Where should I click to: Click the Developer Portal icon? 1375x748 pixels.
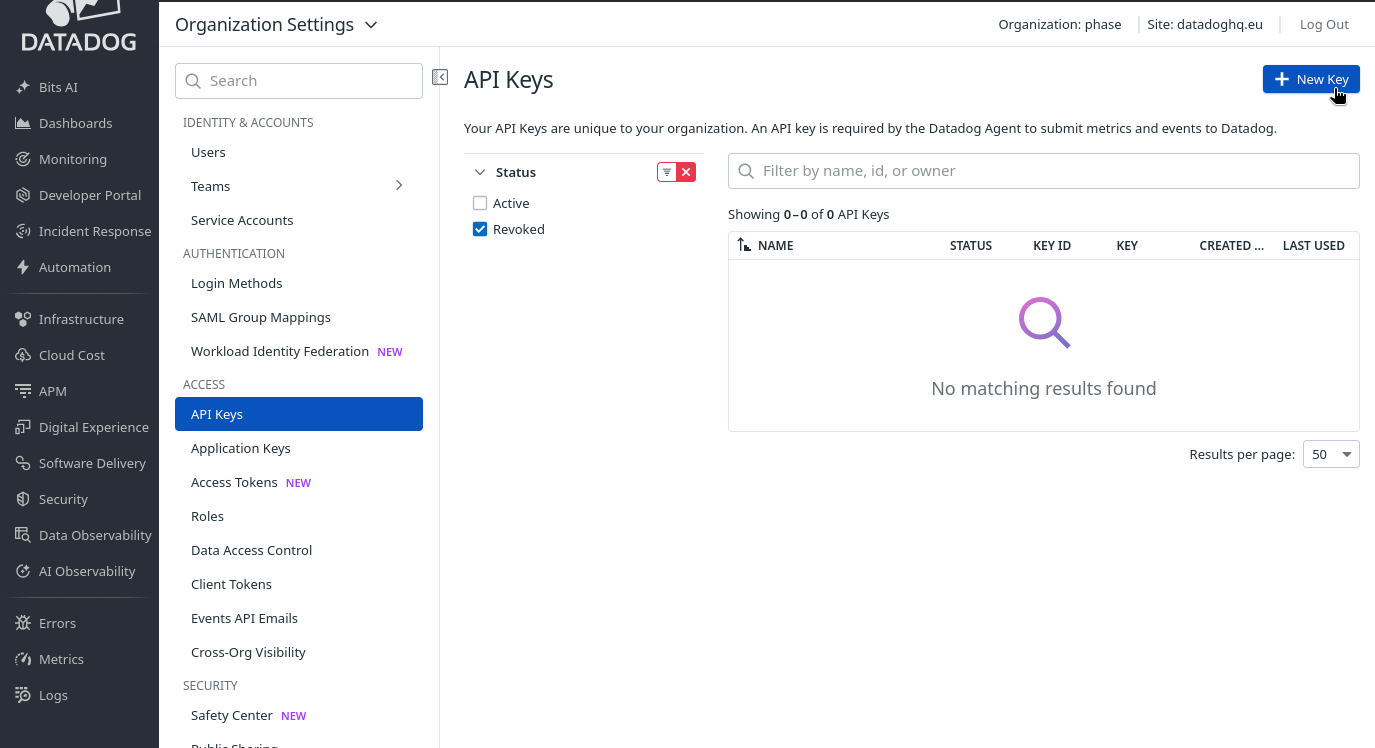click(x=23, y=195)
